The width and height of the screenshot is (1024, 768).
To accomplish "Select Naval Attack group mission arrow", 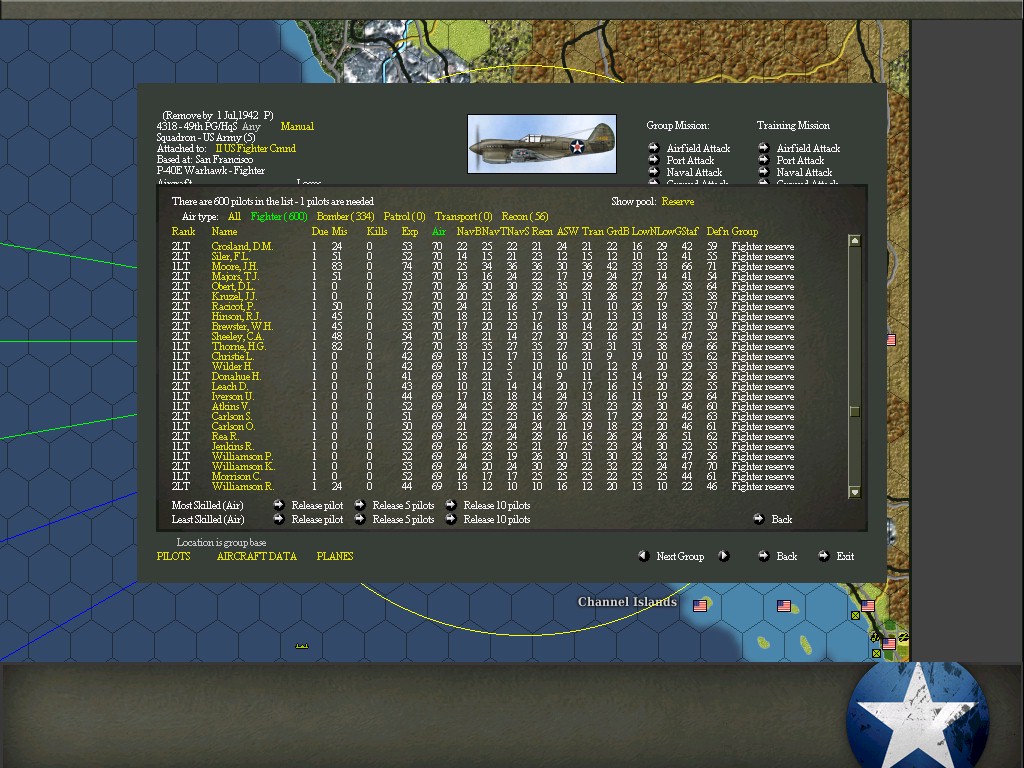I will [653, 172].
